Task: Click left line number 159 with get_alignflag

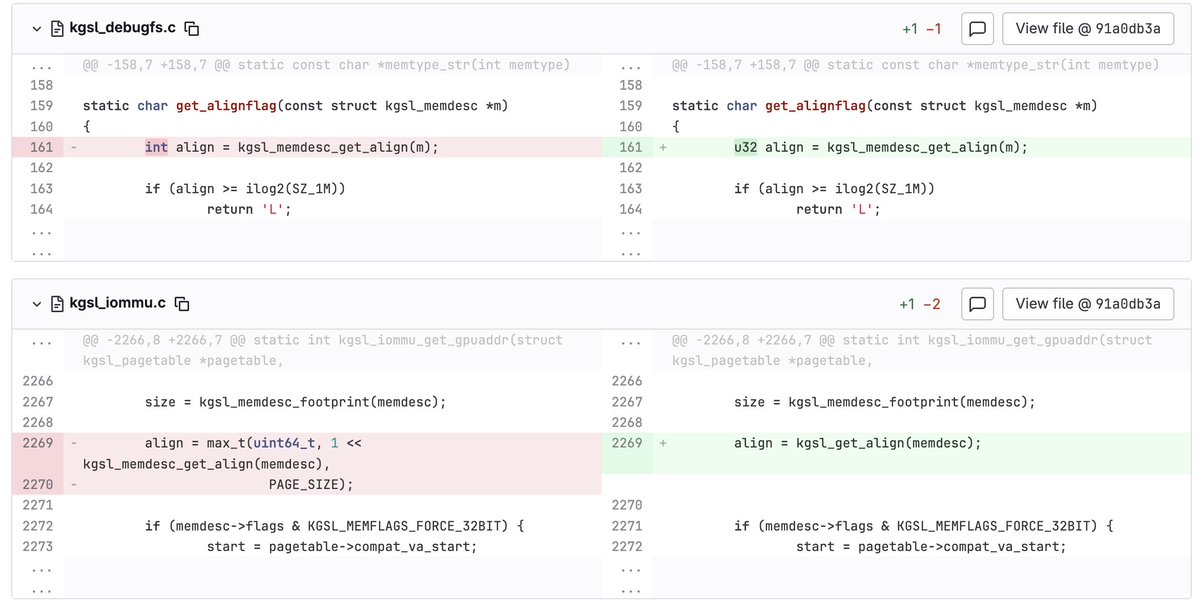Action: (x=41, y=106)
